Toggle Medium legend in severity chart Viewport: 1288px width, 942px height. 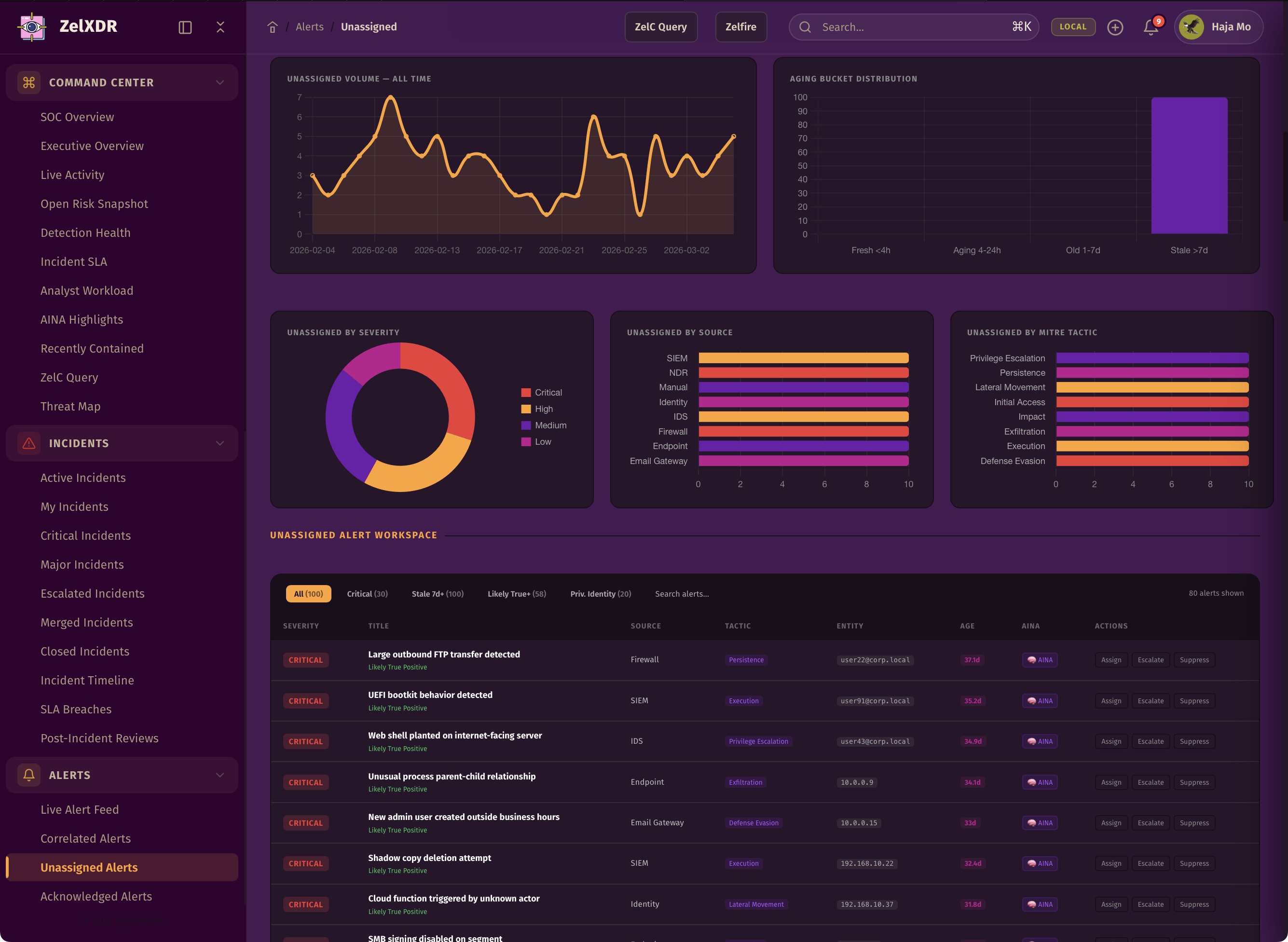click(549, 425)
